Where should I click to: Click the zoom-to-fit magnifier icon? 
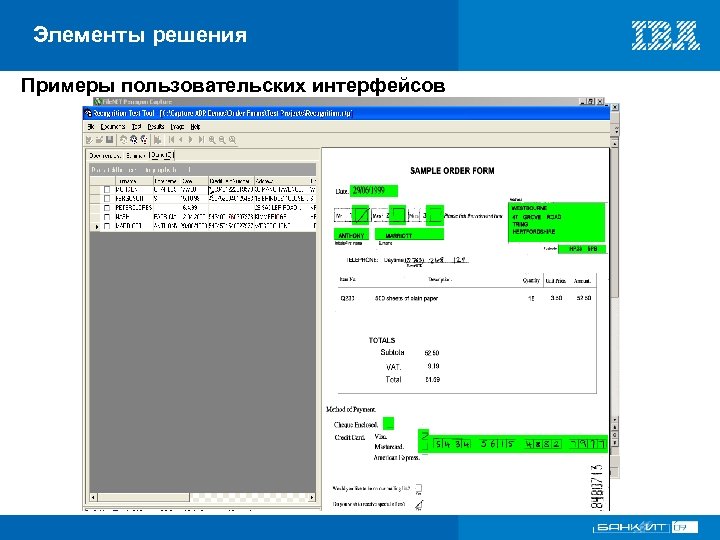232,140
